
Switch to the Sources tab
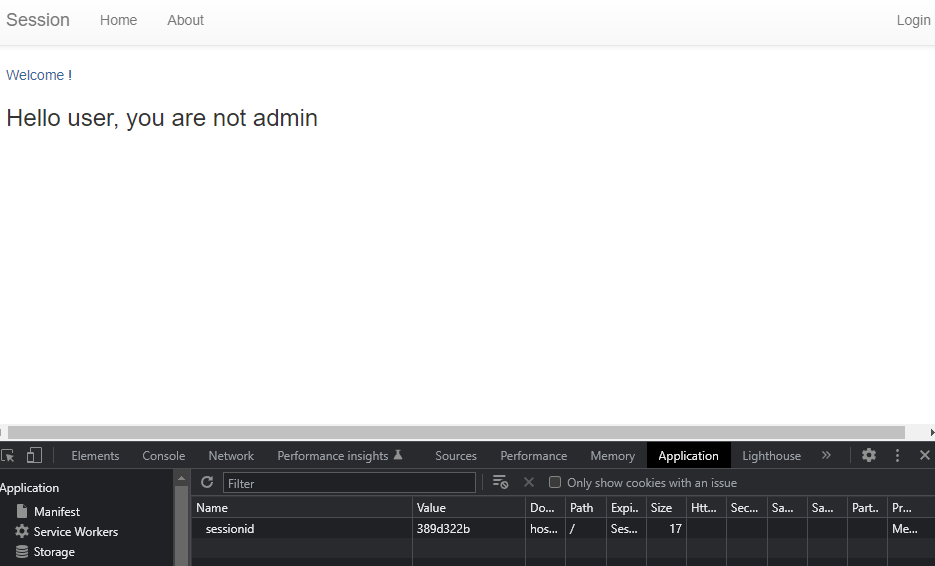pyautogui.click(x=456, y=456)
